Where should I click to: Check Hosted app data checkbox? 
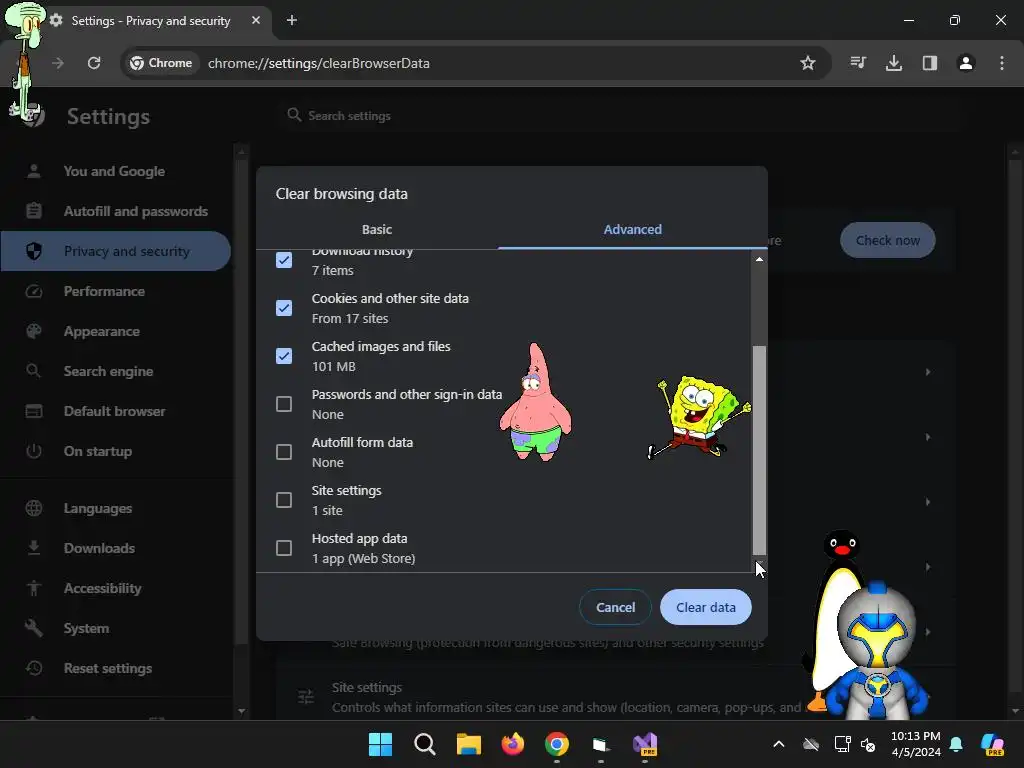pyautogui.click(x=284, y=548)
